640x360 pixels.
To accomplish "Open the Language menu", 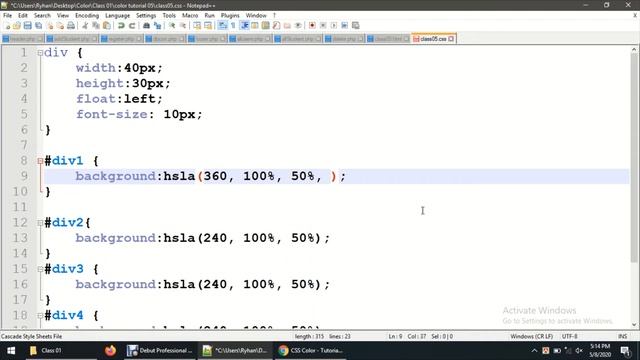I will [117, 16].
